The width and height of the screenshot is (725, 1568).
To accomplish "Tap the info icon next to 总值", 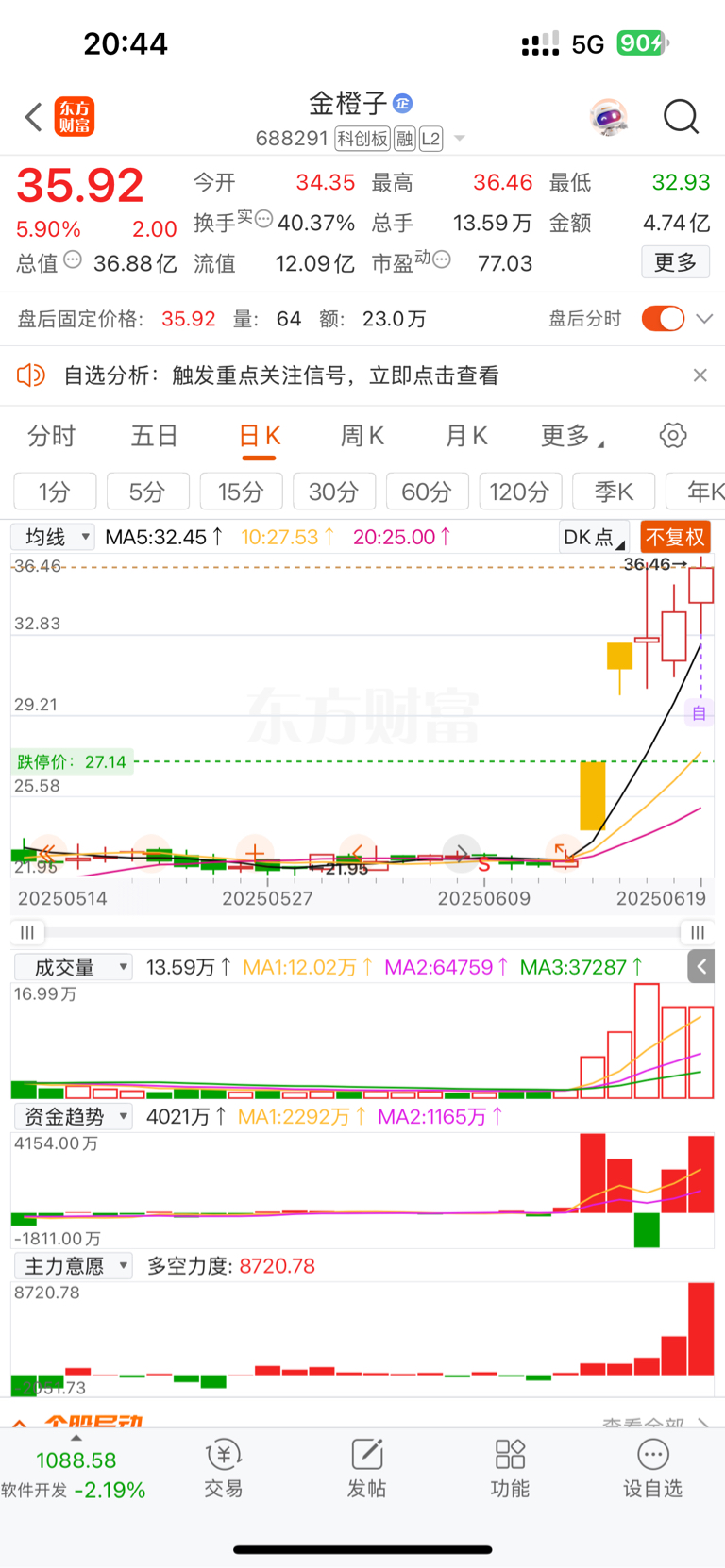I will pyautogui.click(x=73, y=259).
